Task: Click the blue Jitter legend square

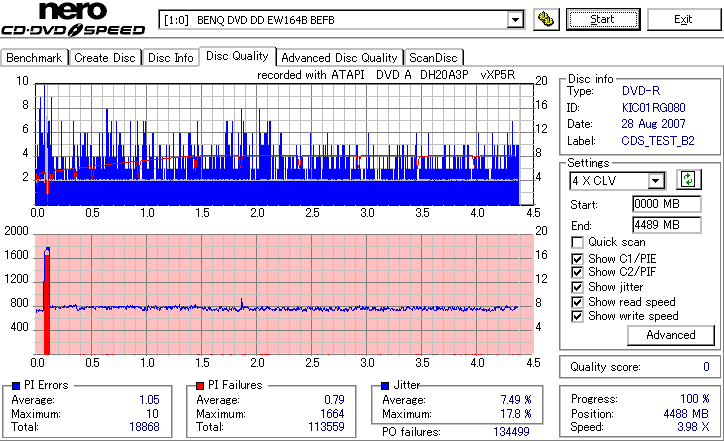Action: tap(385, 386)
